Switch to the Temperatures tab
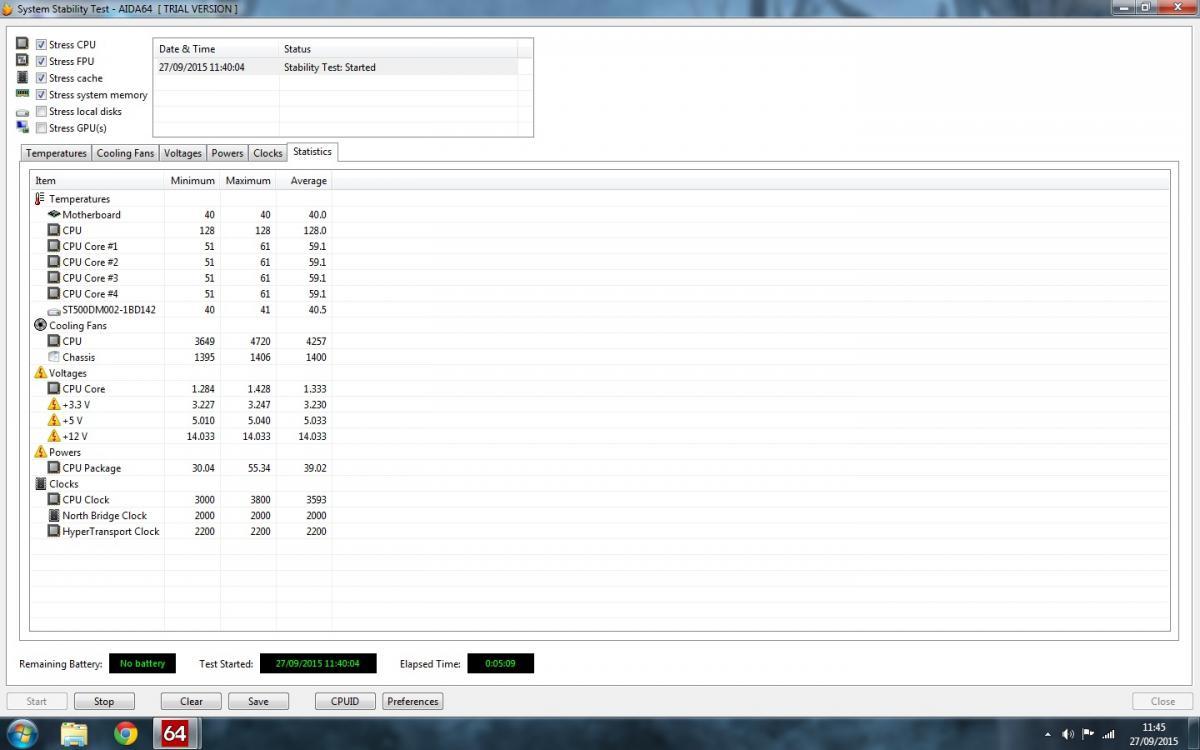 (56, 153)
